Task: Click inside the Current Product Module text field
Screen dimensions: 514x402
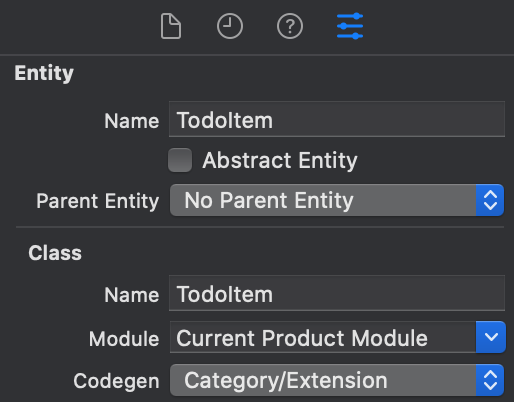Action: (323, 337)
